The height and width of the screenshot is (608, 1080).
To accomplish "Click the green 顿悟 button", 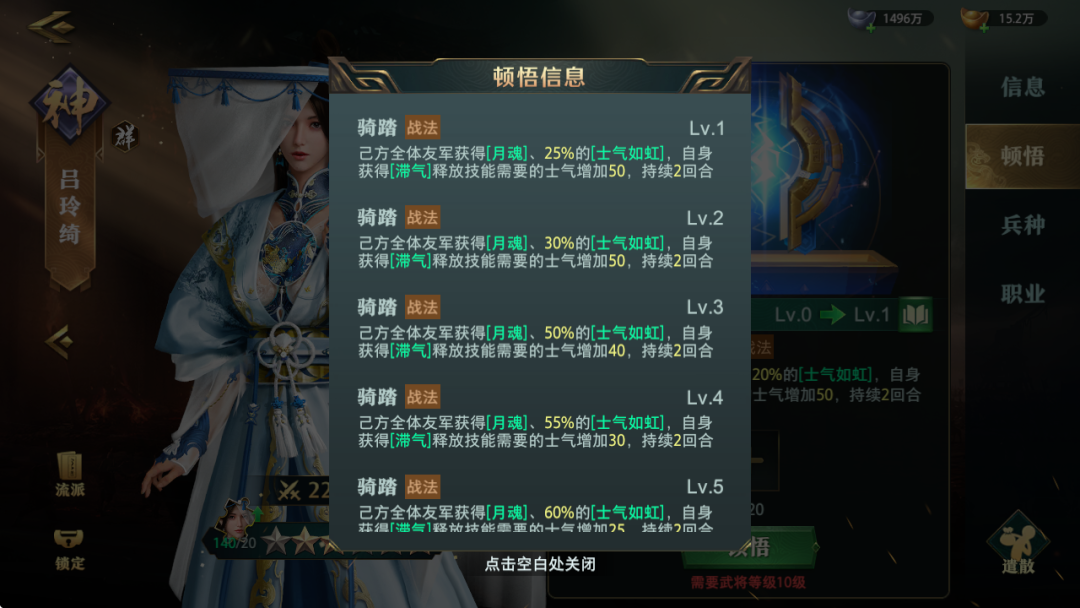I will (x=749, y=547).
